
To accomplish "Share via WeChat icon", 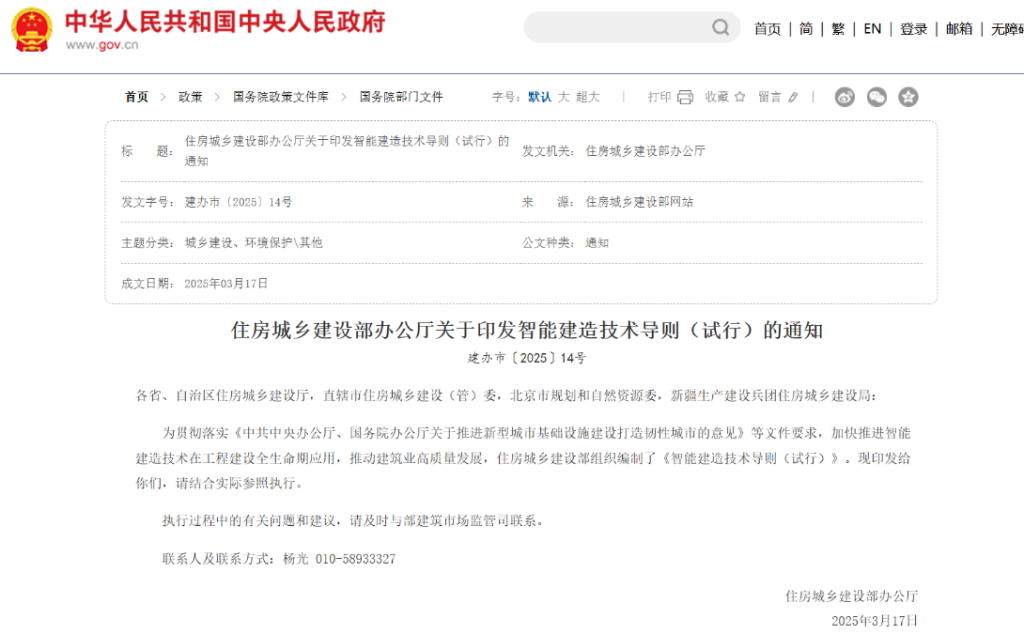I will 876,97.
